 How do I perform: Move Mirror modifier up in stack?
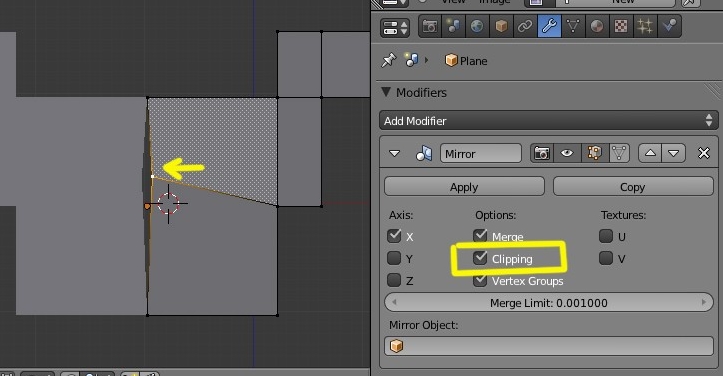pyautogui.click(x=650, y=153)
